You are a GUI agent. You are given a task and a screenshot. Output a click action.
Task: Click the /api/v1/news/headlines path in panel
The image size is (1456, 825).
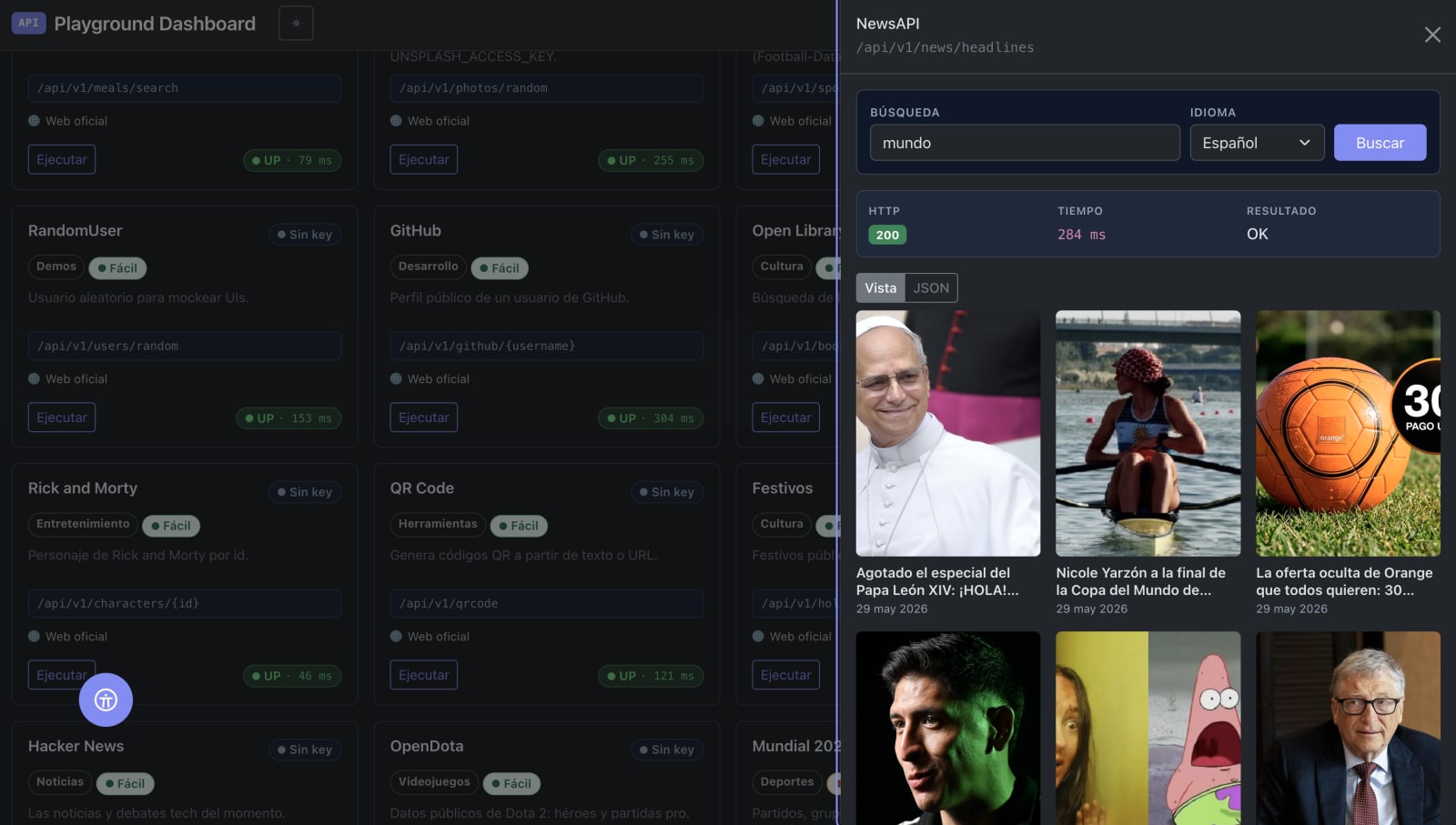pyautogui.click(x=945, y=47)
